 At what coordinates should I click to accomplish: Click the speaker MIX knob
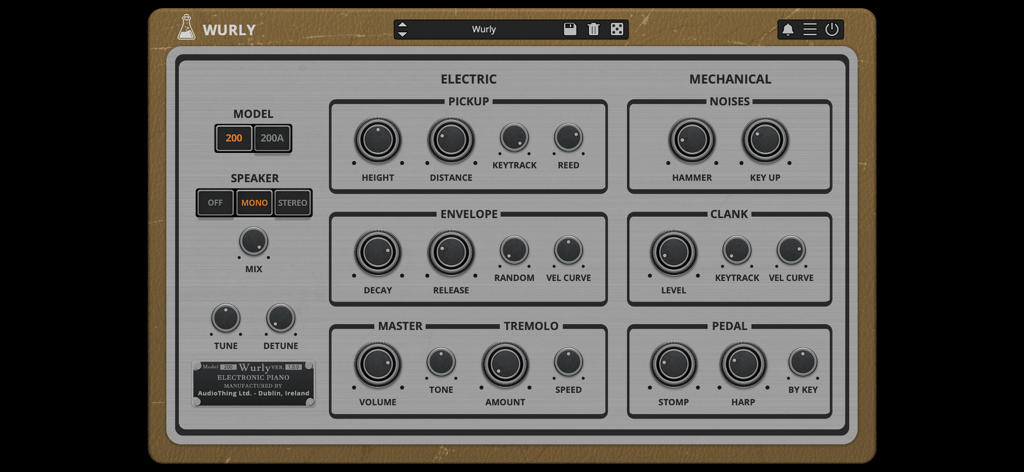[253, 241]
